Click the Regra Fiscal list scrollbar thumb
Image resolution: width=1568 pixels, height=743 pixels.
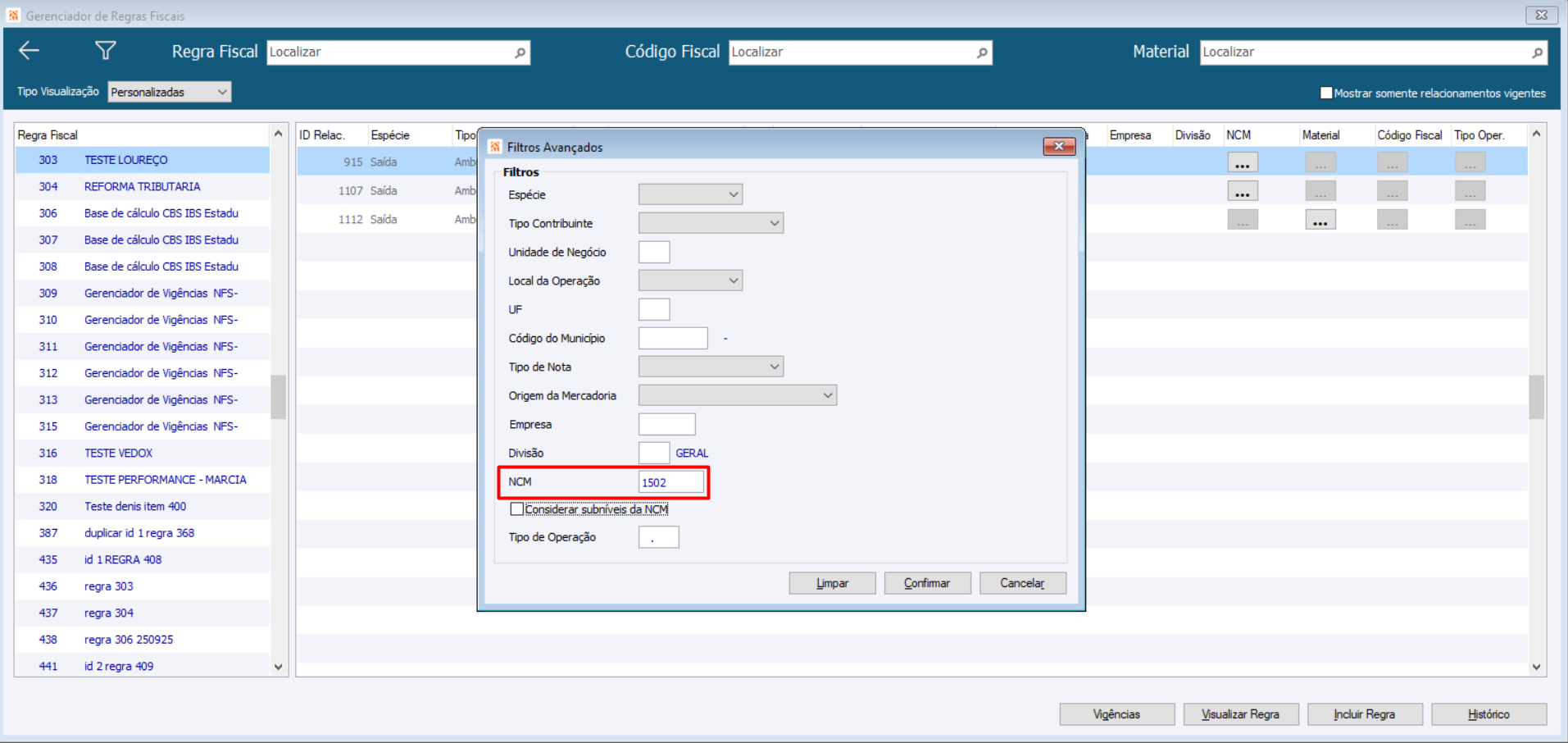[279, 397]
